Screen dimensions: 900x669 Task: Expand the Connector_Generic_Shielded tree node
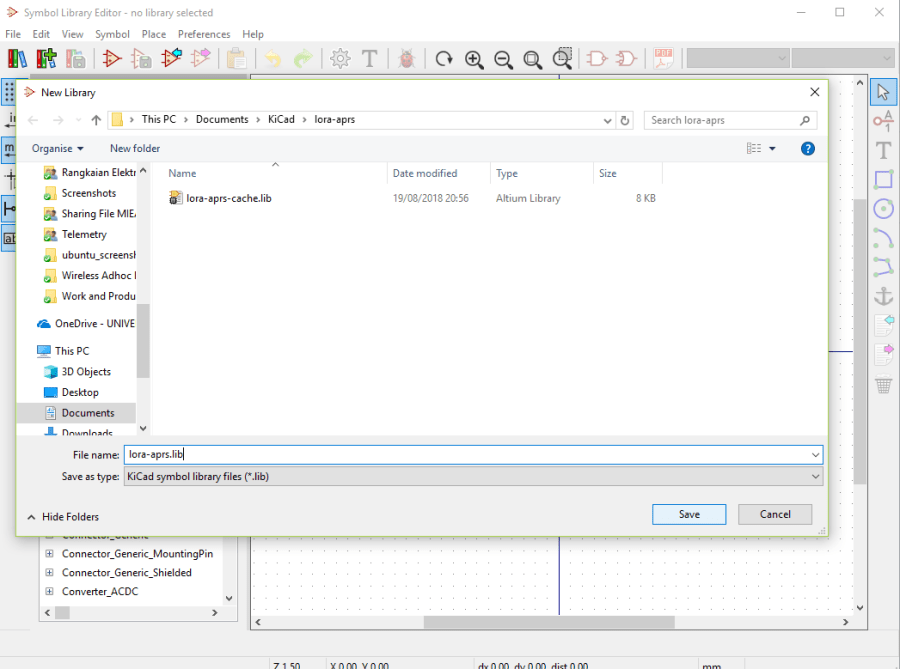(49, 573)
